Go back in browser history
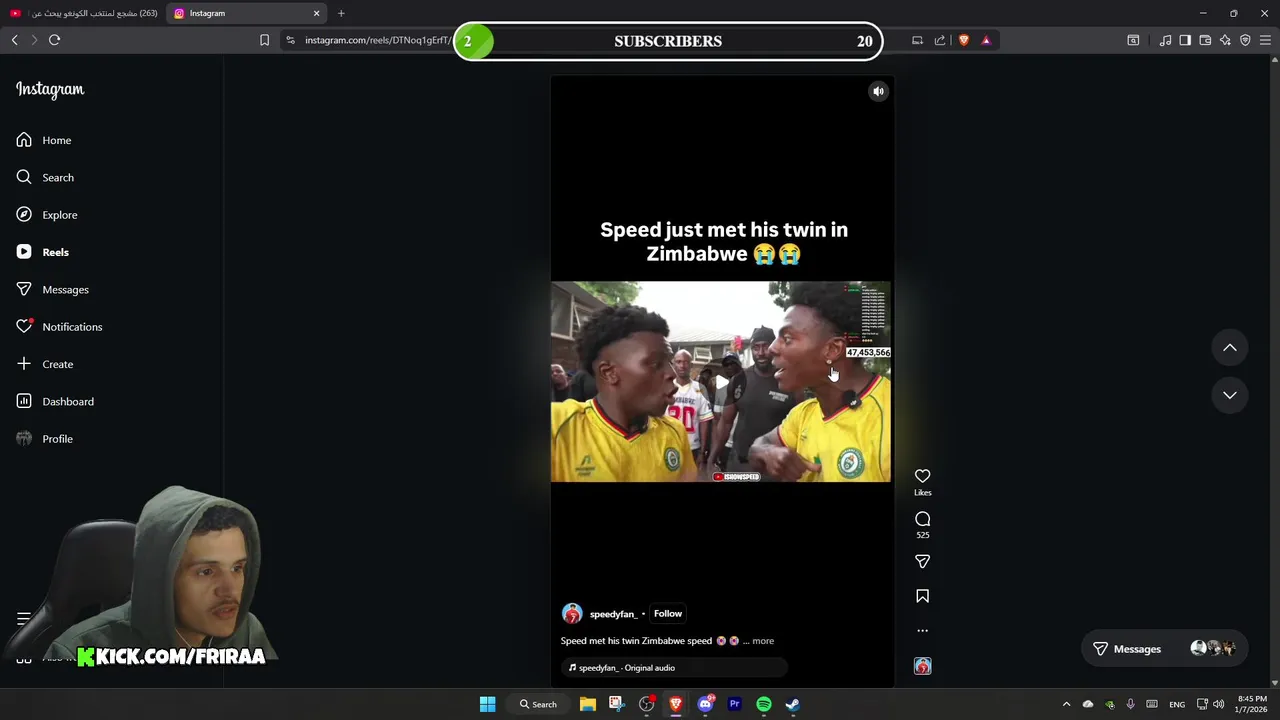Image resolution: width=1280 pixels, height=720 pixels. click(14, 40)
